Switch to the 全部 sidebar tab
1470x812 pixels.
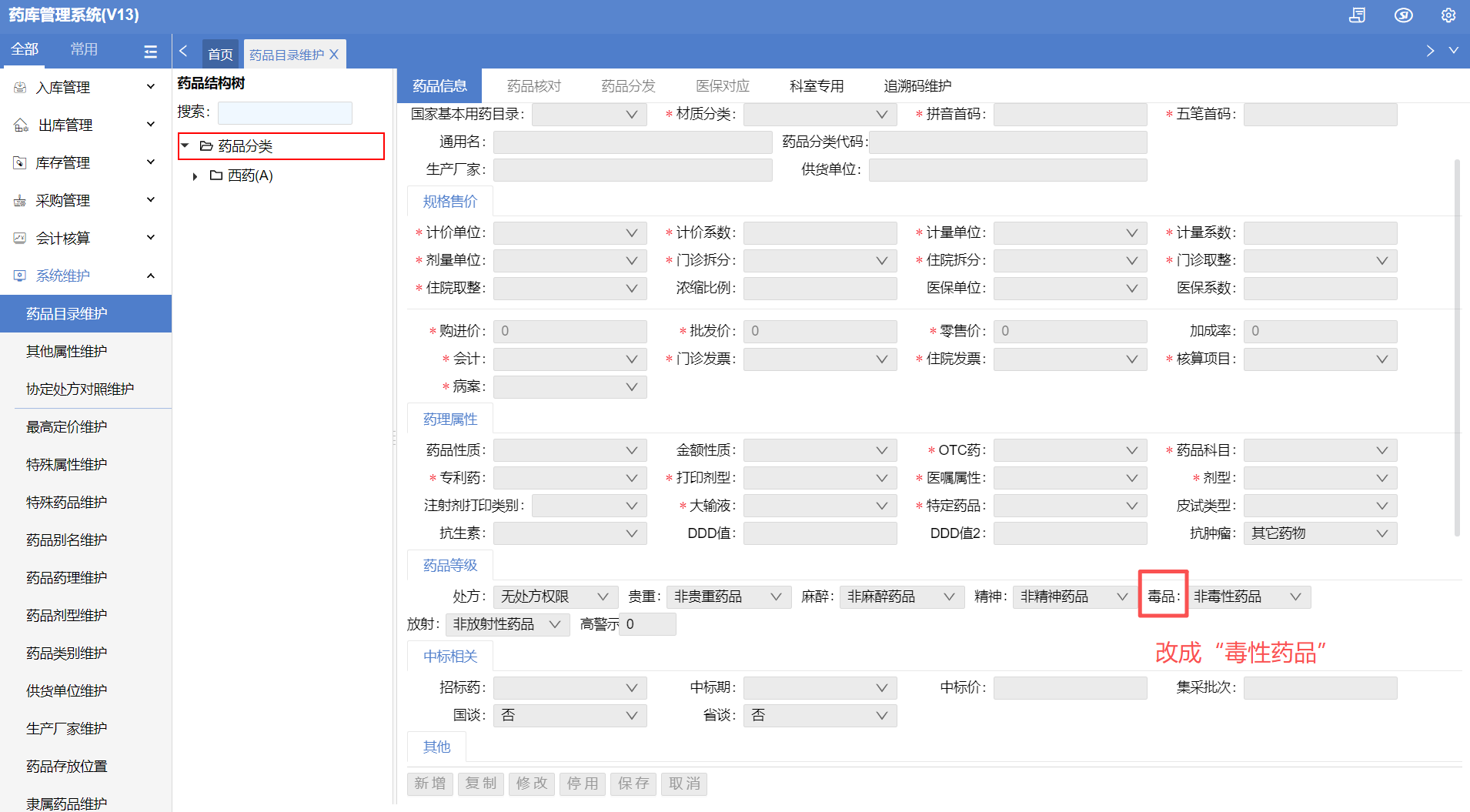click(25, 50)
